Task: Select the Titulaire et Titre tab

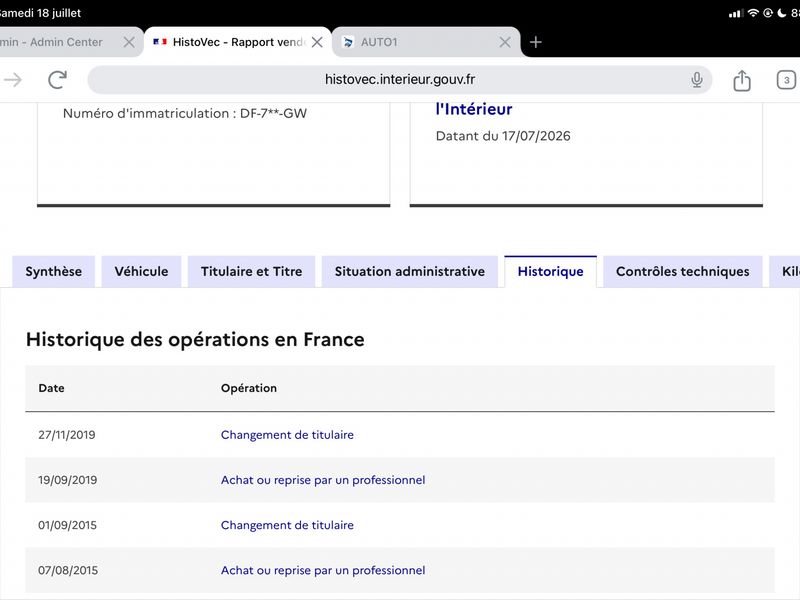Action: [x=252, y=271]
